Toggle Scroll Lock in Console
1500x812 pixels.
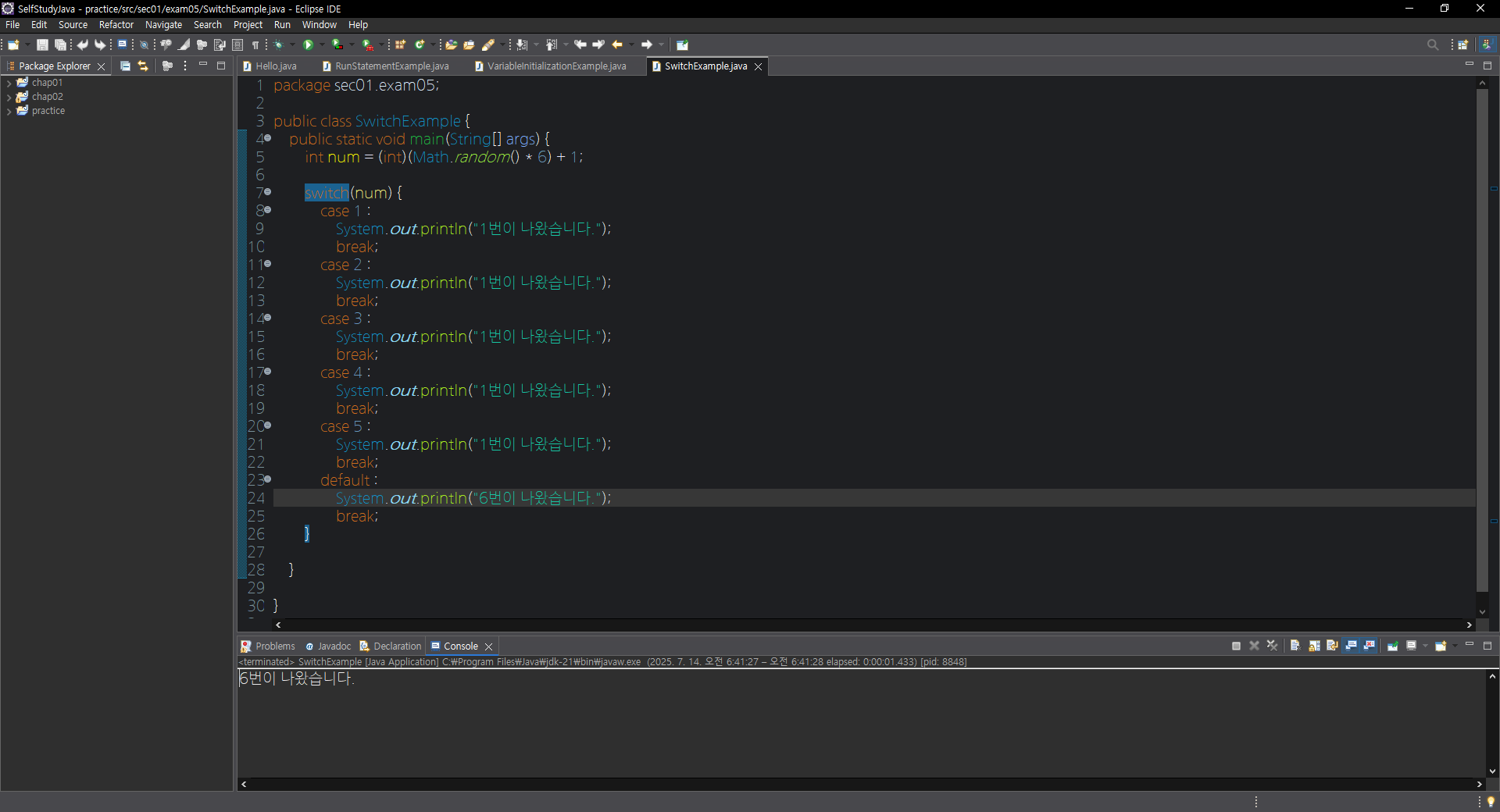pos(1314,646)
